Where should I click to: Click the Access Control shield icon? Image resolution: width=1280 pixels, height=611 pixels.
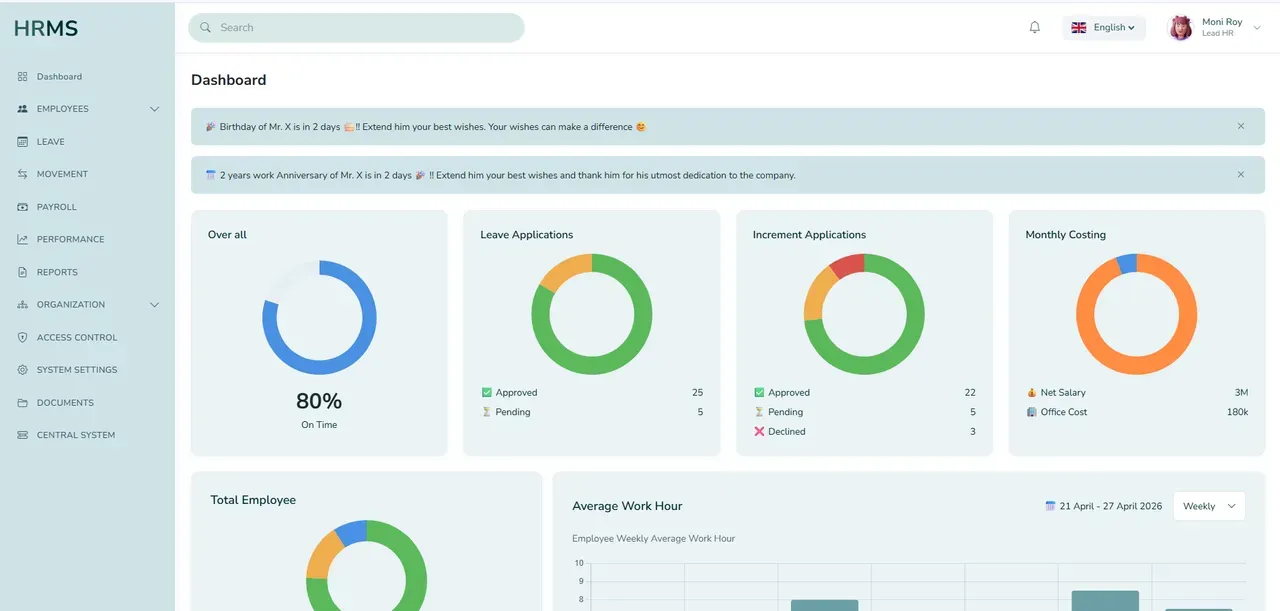click(x=22, y=338)
